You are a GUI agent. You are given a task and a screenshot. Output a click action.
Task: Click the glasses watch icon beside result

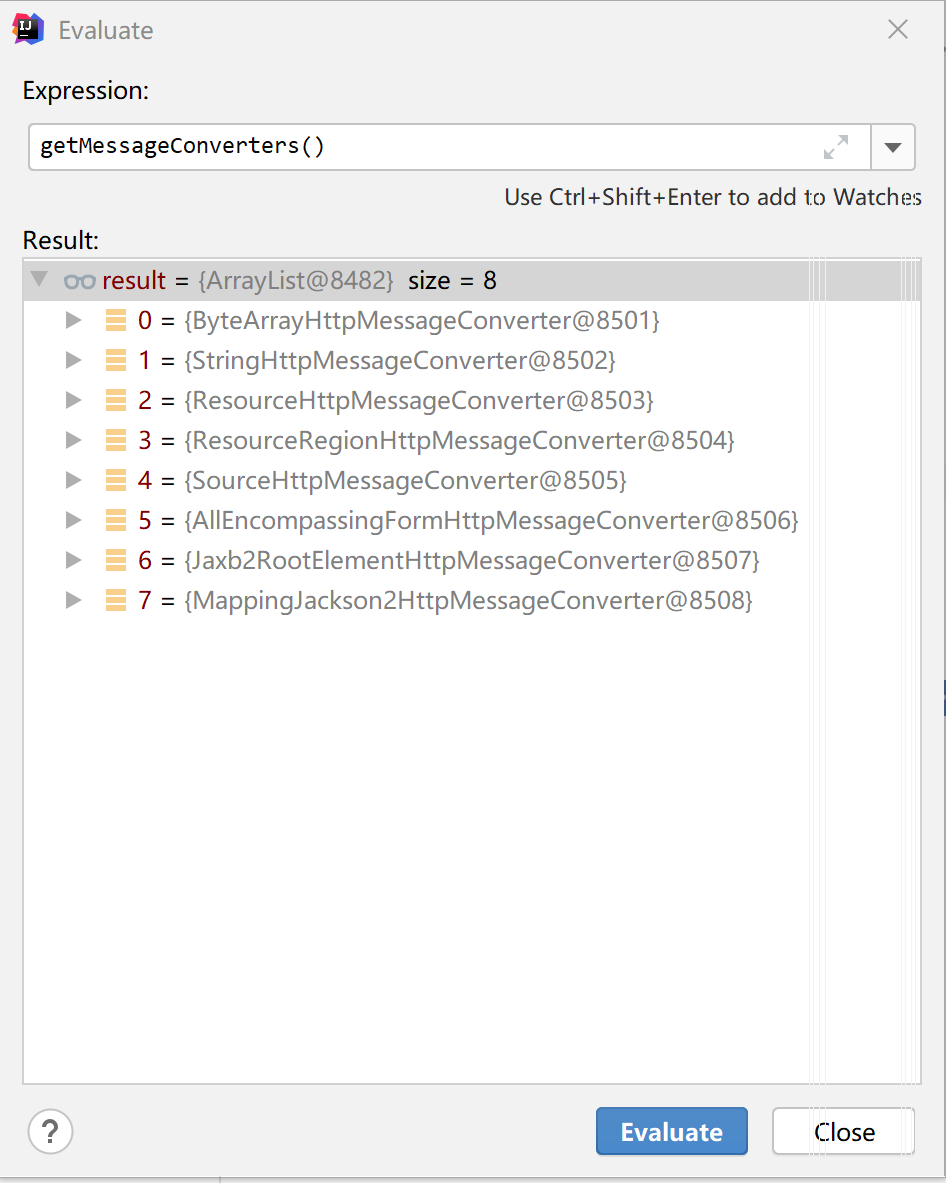[x=79, y=281]
